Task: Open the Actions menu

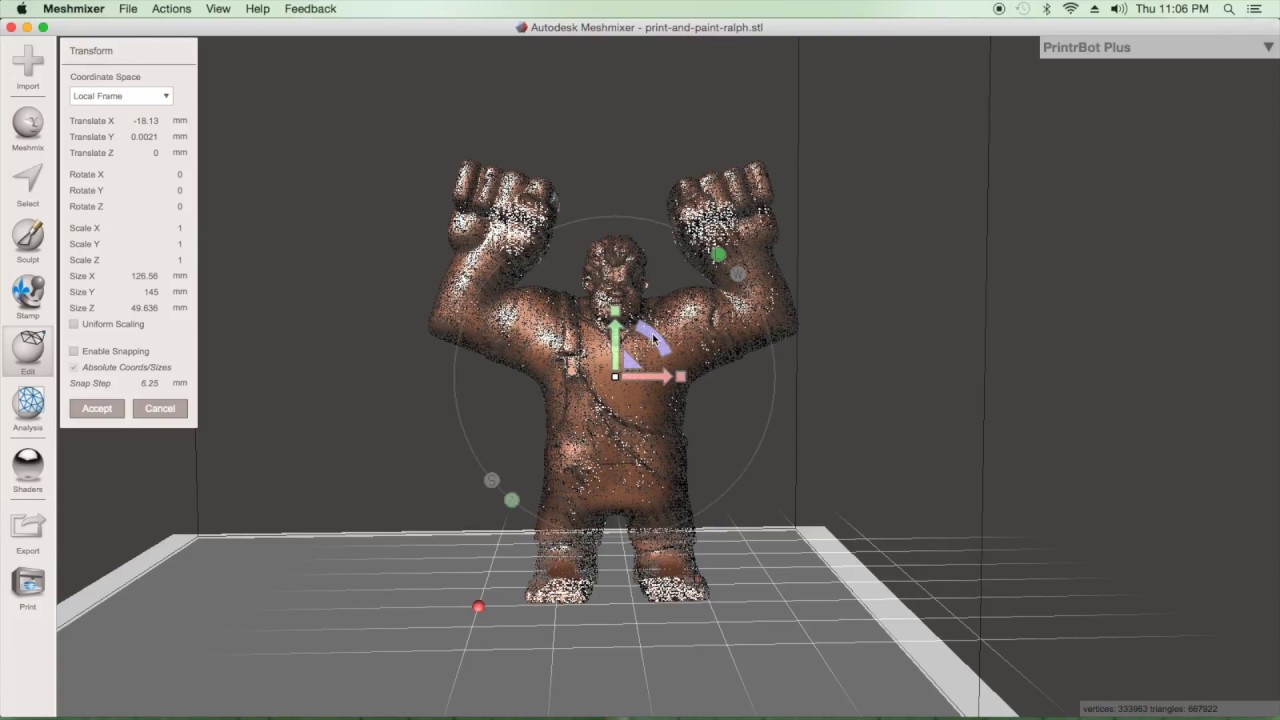Action: point(171,9)
